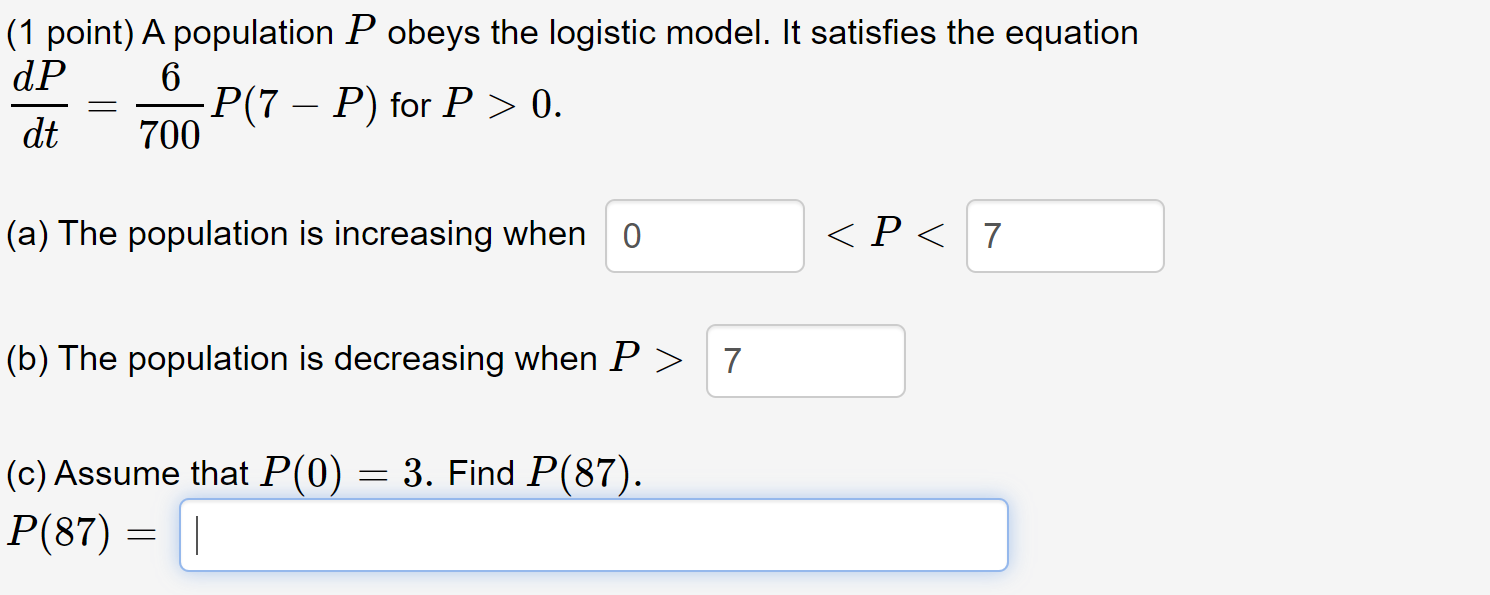This screenshot has width=1490, height=595.
Task: Click the answer box showing 7 in part (a)
Action: pos(1063,235)
